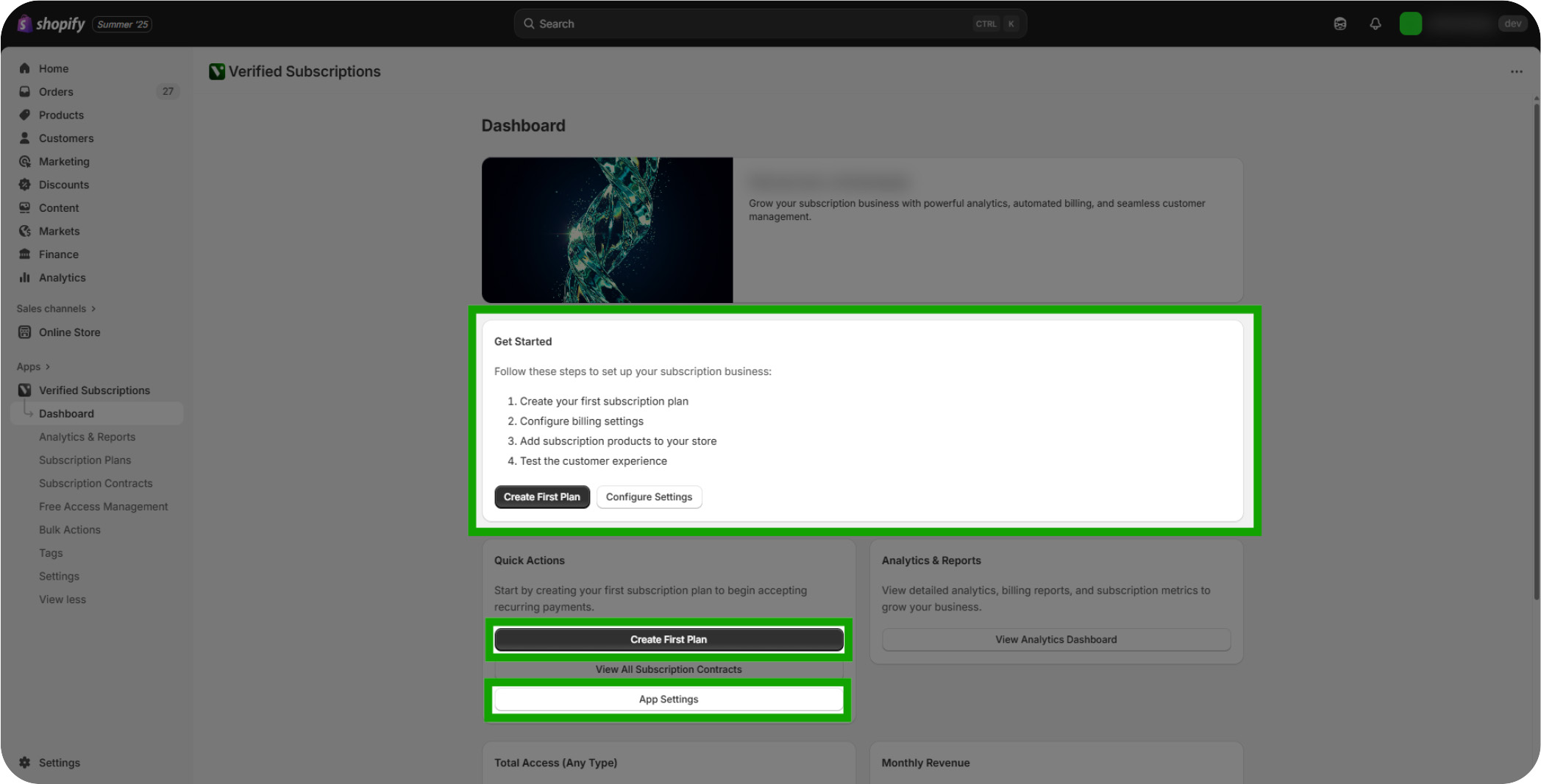Click Create First Plan in Get Started

[541, 496]
